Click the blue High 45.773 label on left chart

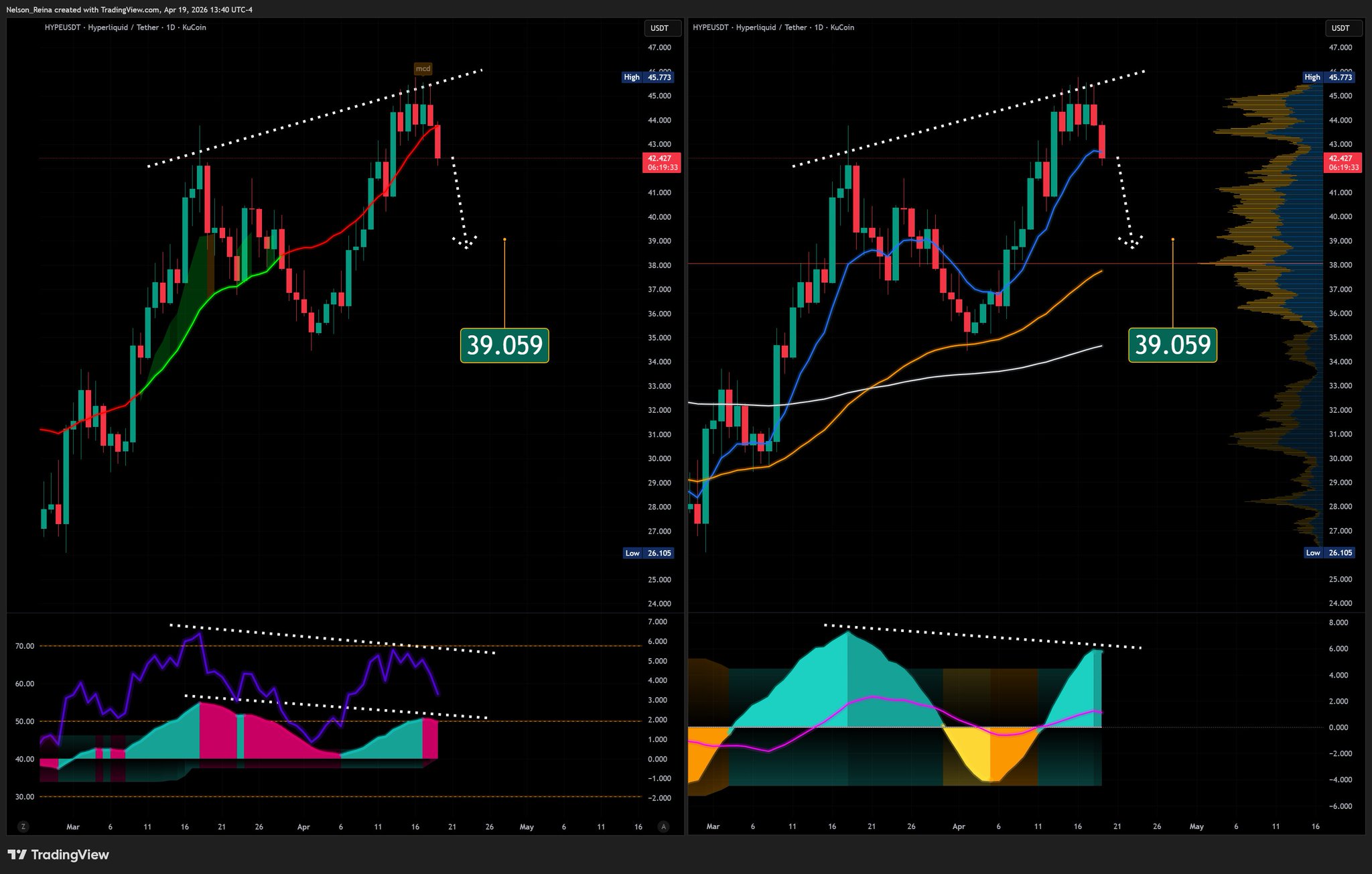pyautogui.click(x=647, y=77)
